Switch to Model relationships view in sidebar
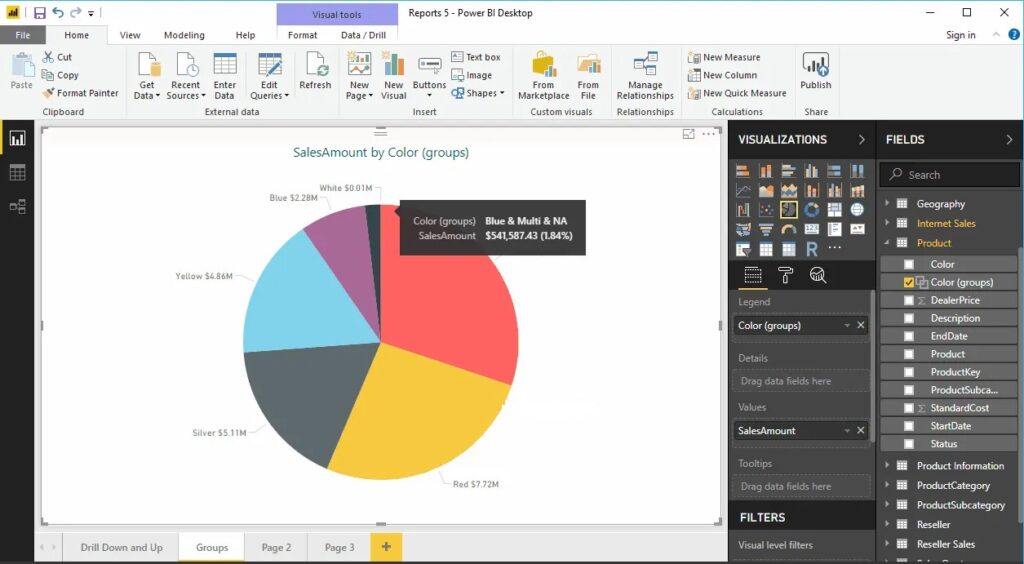Screen dimensions: 1024x564 tap(18, 207)
